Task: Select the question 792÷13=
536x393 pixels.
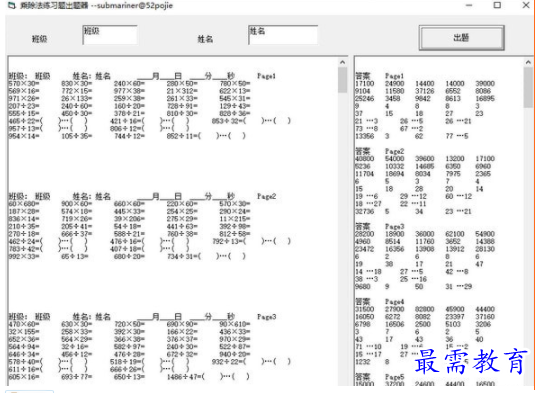Action: pyautogui.click(x=227, y=241)
